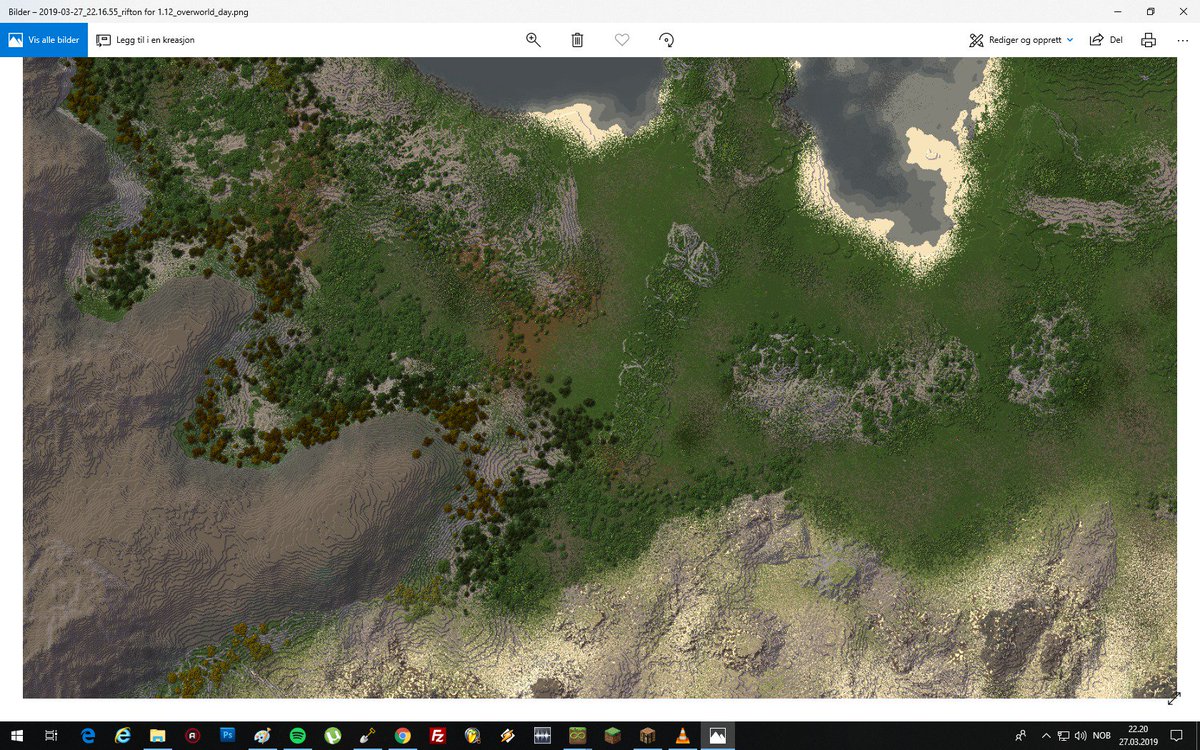1200x750 pixels.
Task: Launch Internet Explorer from taskbar
Action: [x=122, y=735]
